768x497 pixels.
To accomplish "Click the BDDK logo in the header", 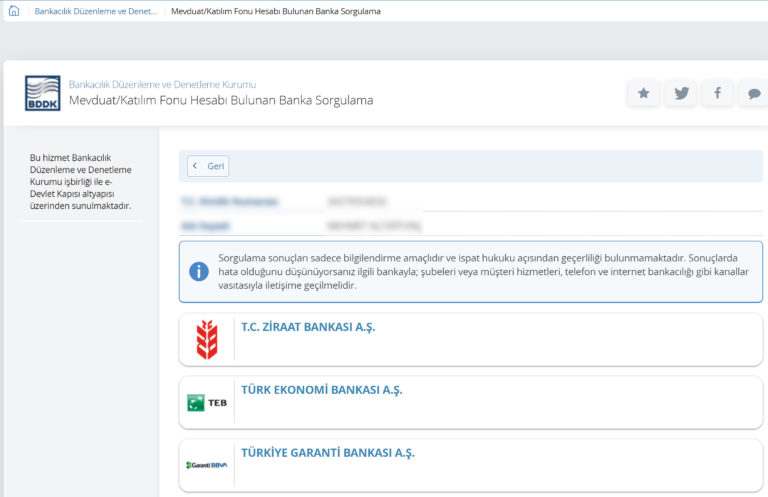I will pos(42,93).
